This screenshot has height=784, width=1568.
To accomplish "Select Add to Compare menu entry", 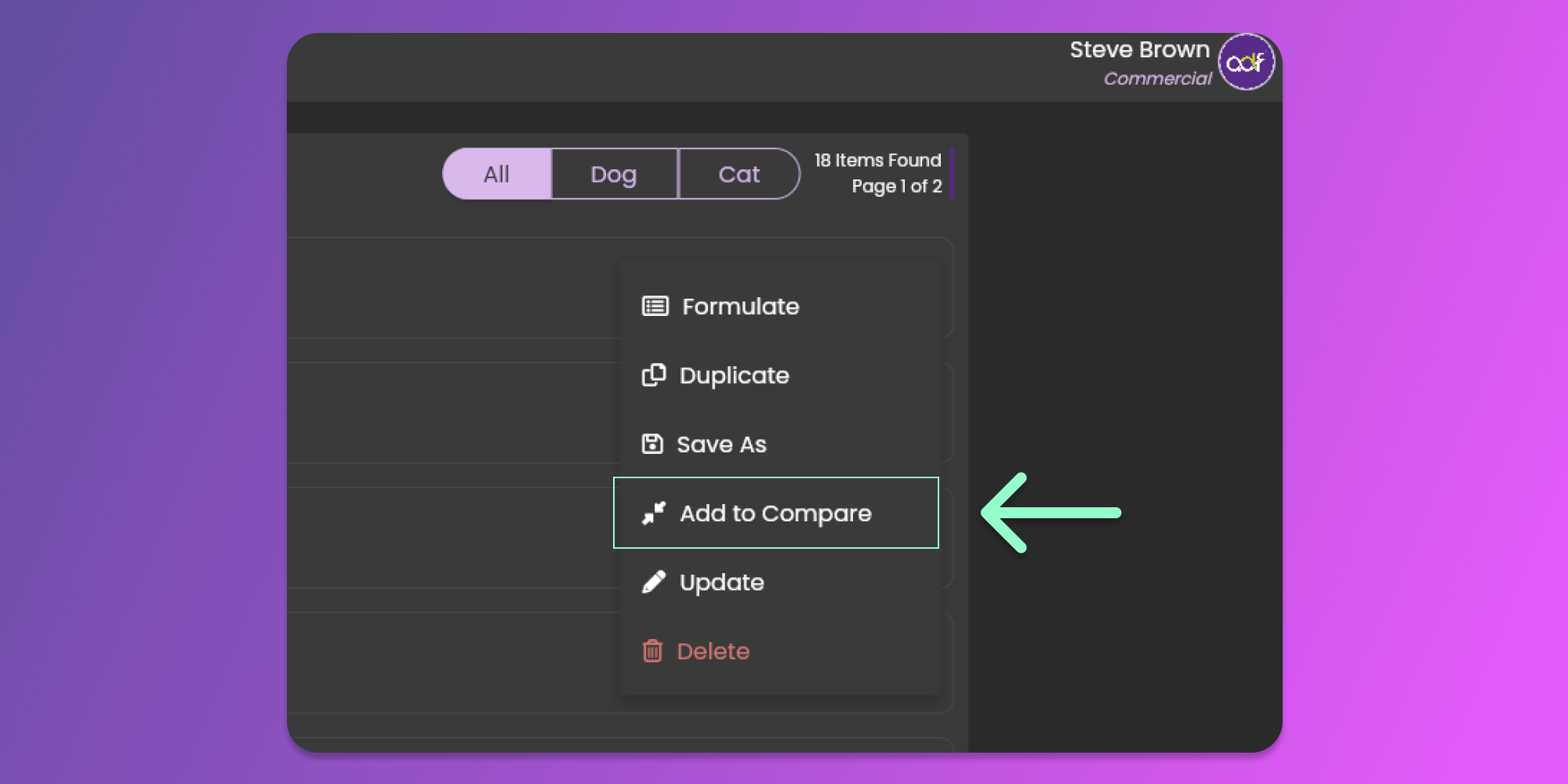I will tap(775, 514).
